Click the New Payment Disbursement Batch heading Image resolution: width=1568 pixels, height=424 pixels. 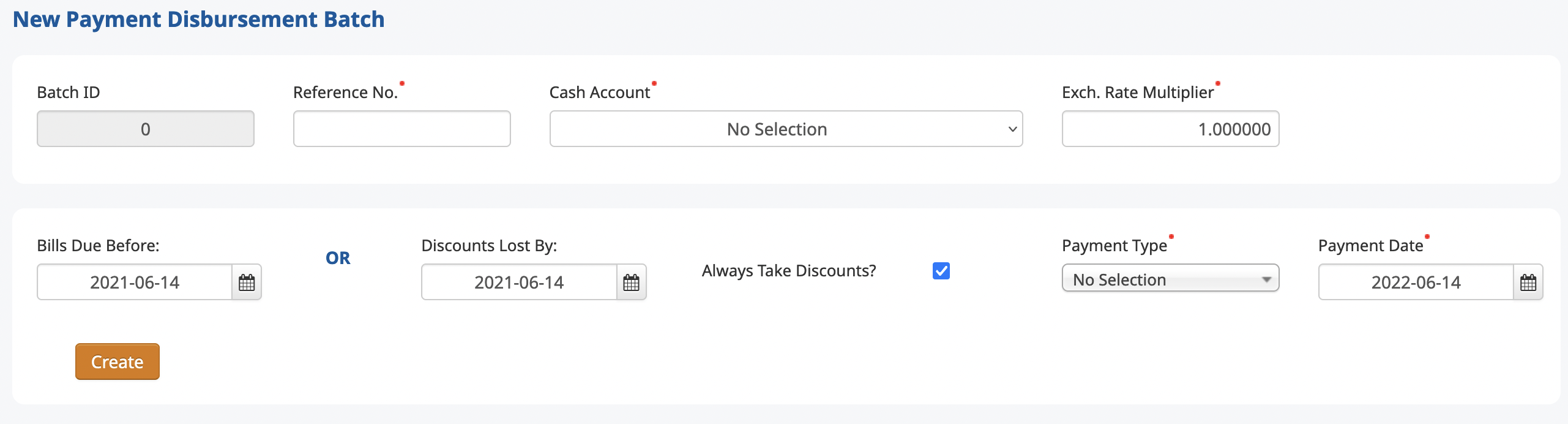pyautogui.click(x=198, y=20)
